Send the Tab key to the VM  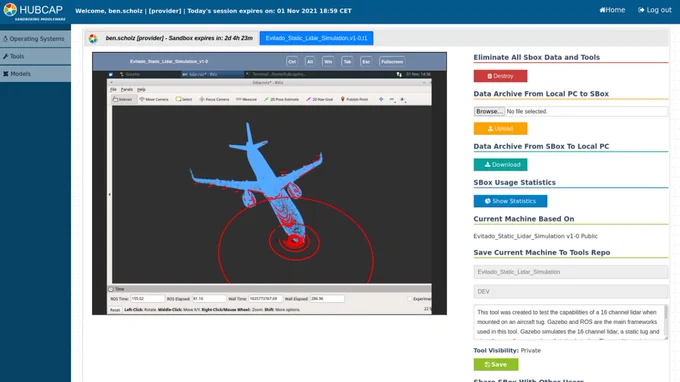coord(347,62)
